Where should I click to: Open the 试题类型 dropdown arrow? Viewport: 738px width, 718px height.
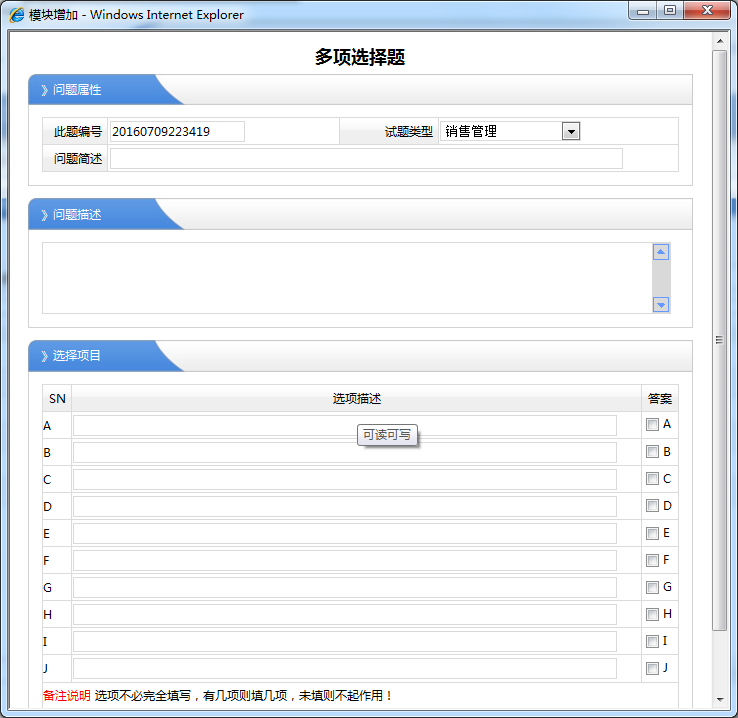point(570,132)
